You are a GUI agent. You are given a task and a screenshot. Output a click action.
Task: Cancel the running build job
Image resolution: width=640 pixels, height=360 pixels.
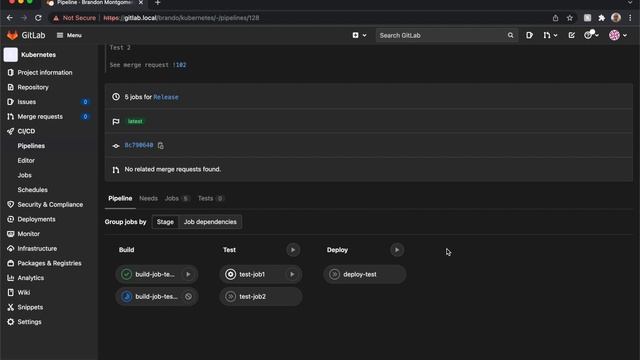click(188, 297)
